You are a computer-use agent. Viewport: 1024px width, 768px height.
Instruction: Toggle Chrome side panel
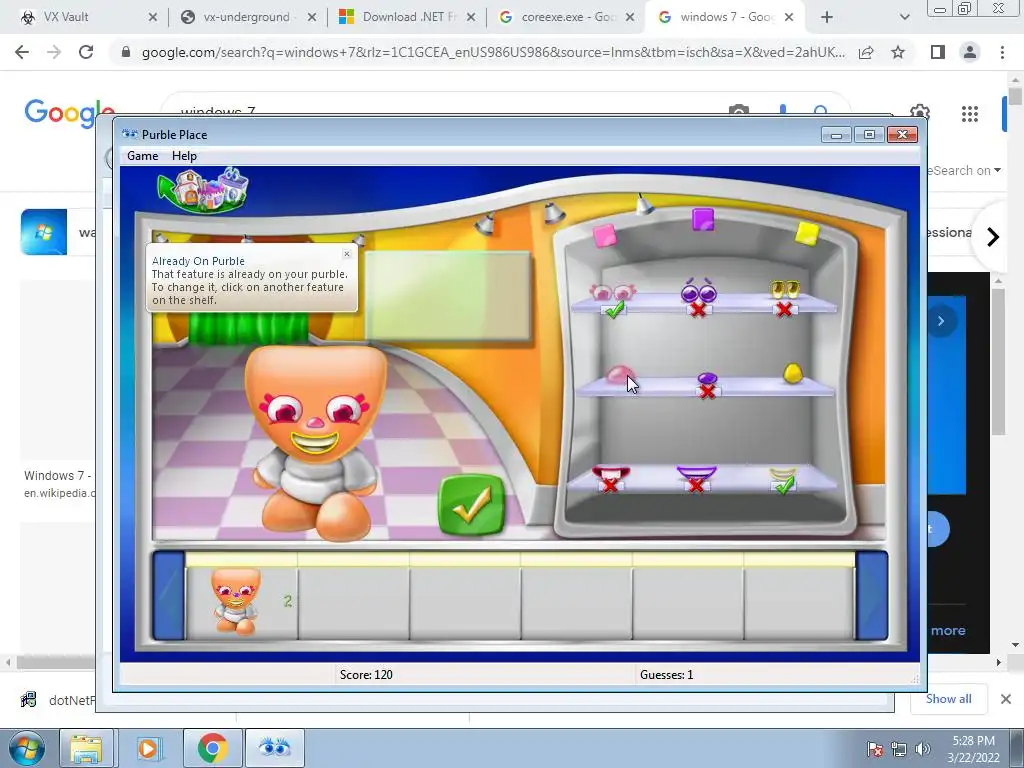938,52
